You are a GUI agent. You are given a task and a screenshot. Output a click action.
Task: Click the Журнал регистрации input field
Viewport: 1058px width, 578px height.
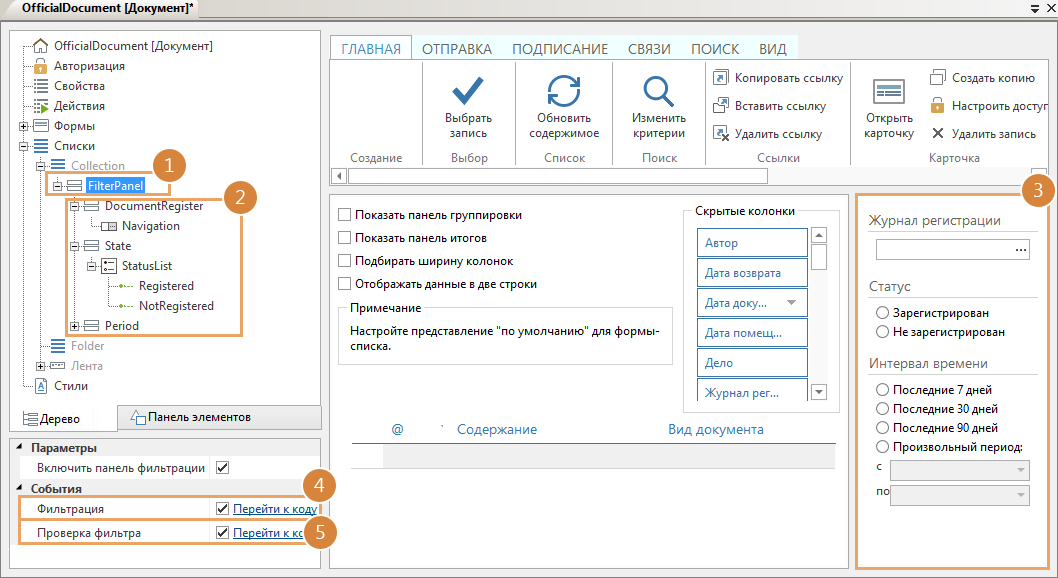[943, 250]
